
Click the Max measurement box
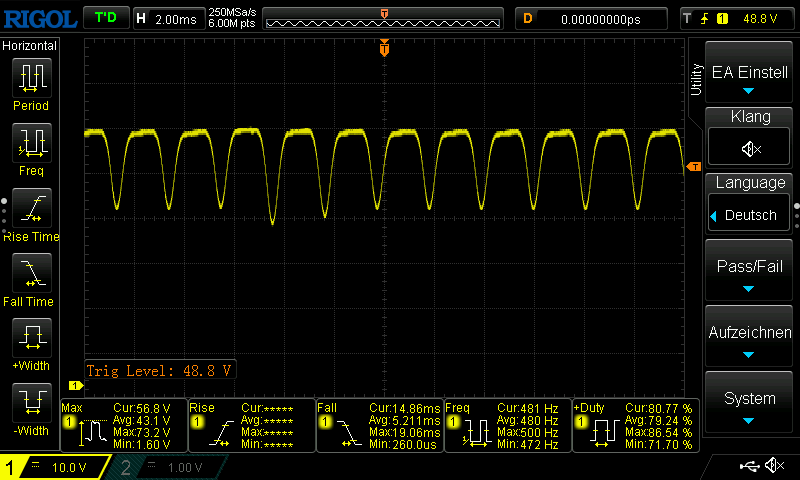coord(124,425)
